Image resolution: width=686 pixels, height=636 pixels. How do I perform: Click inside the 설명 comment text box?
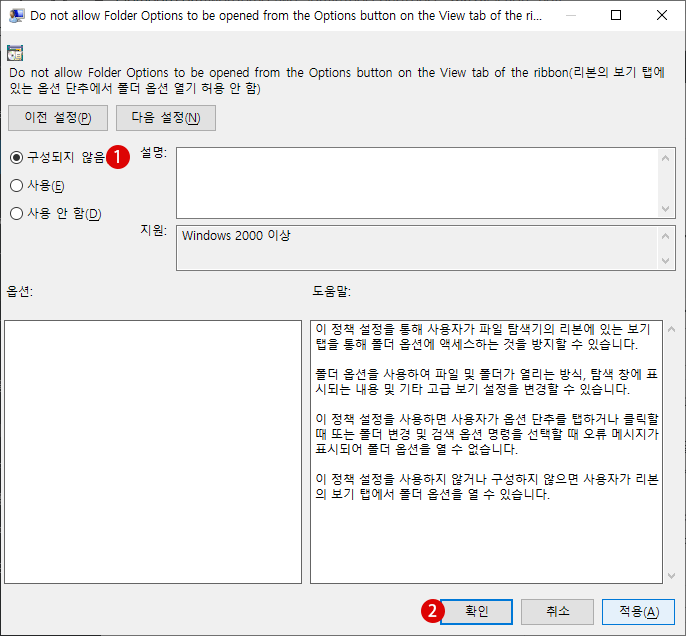point(417,183)
